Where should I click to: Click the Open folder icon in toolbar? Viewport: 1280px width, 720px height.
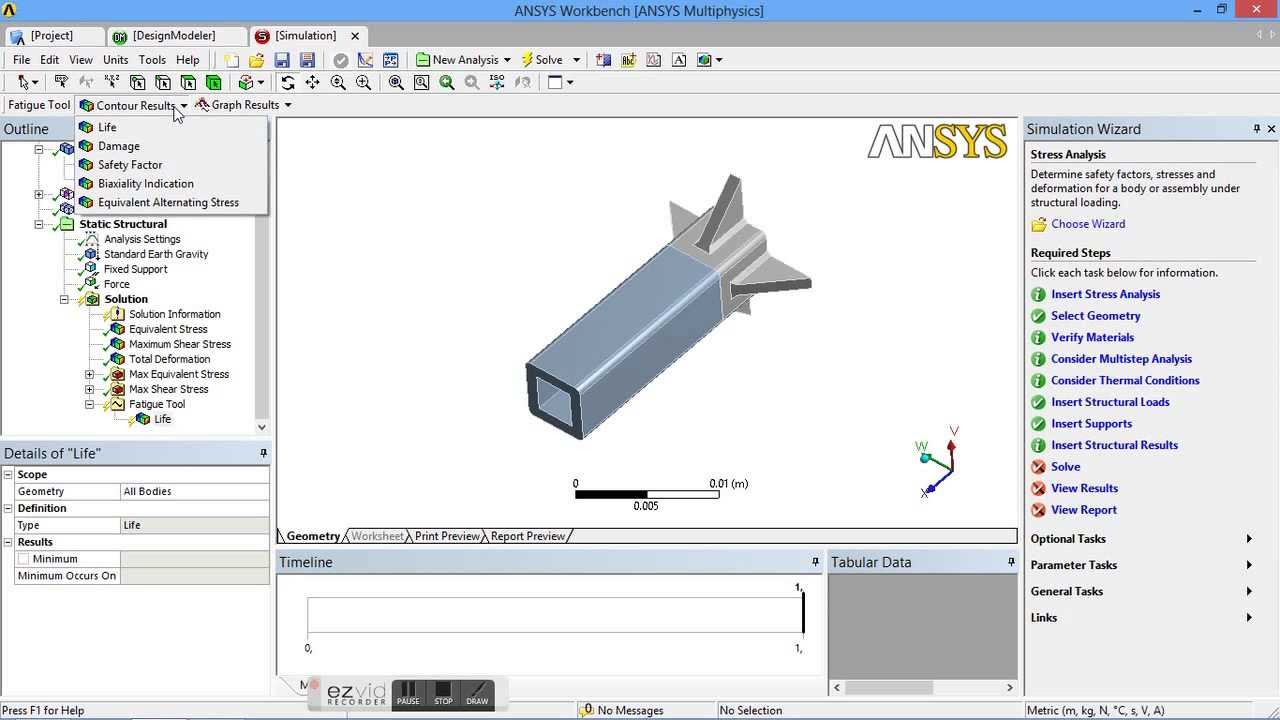pos(257,60)
